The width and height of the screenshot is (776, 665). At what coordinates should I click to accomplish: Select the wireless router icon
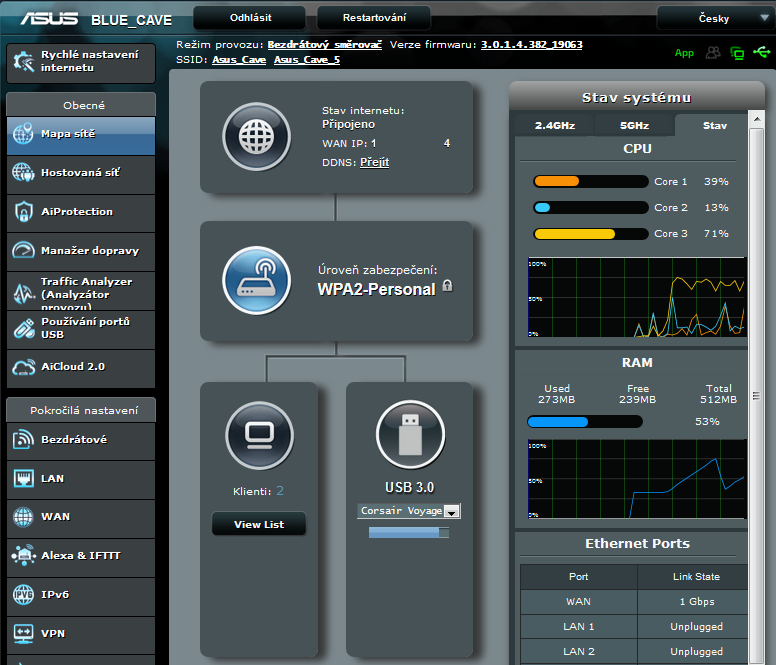tap(257, 280)
